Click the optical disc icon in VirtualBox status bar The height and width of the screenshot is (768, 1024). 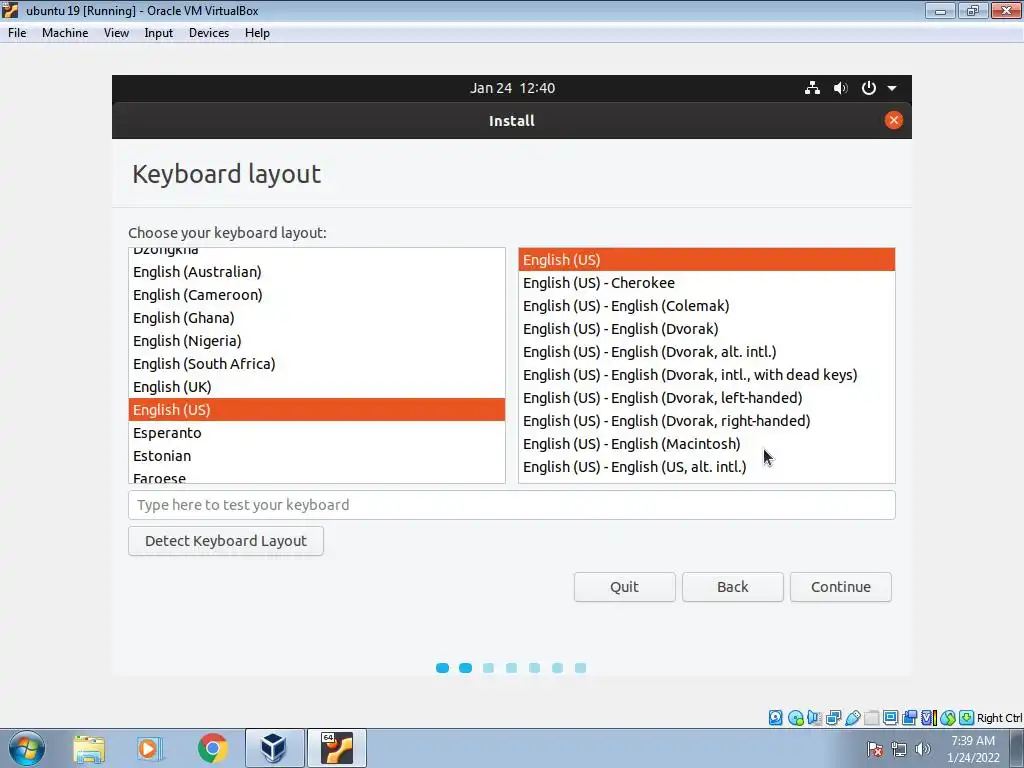(795, 718)
